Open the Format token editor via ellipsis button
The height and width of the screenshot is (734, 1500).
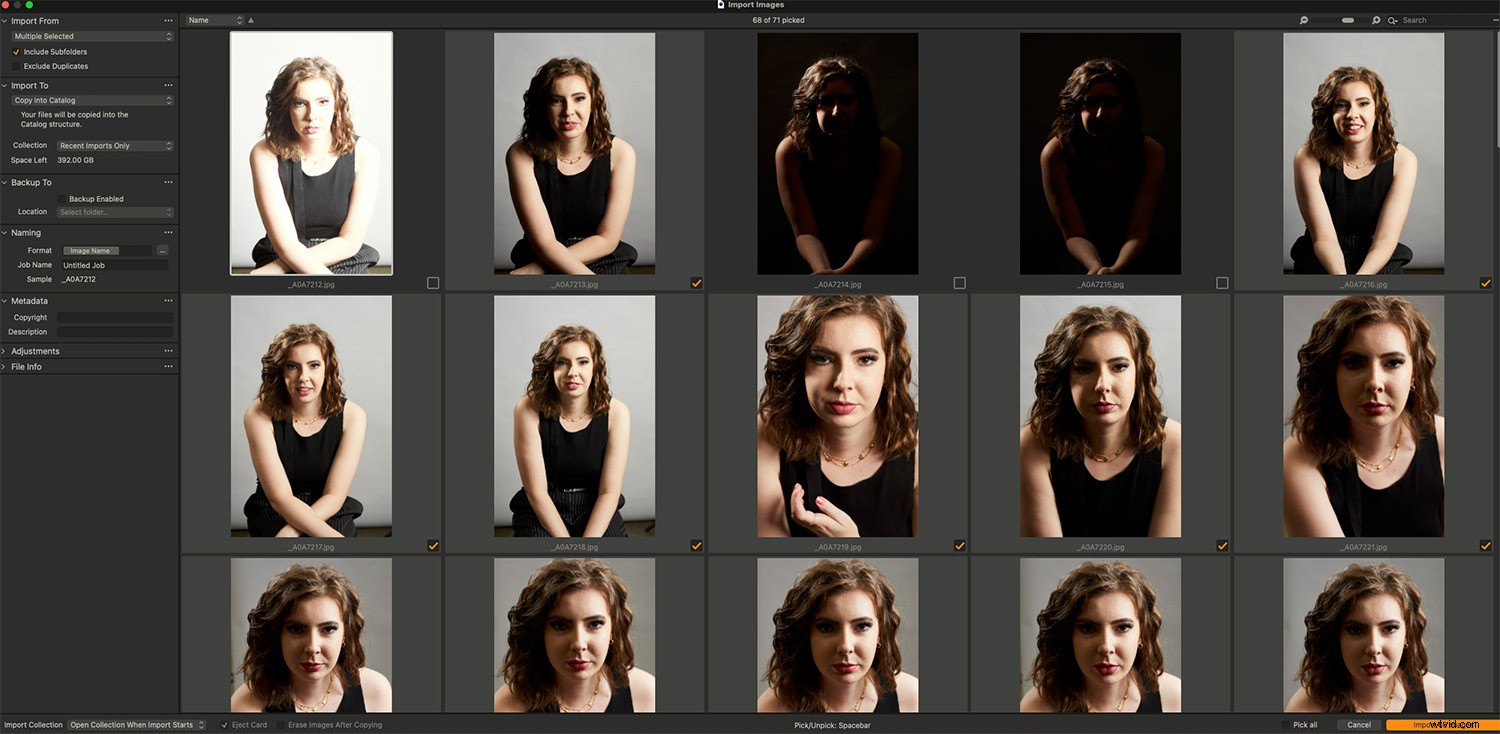pos(162,250)
